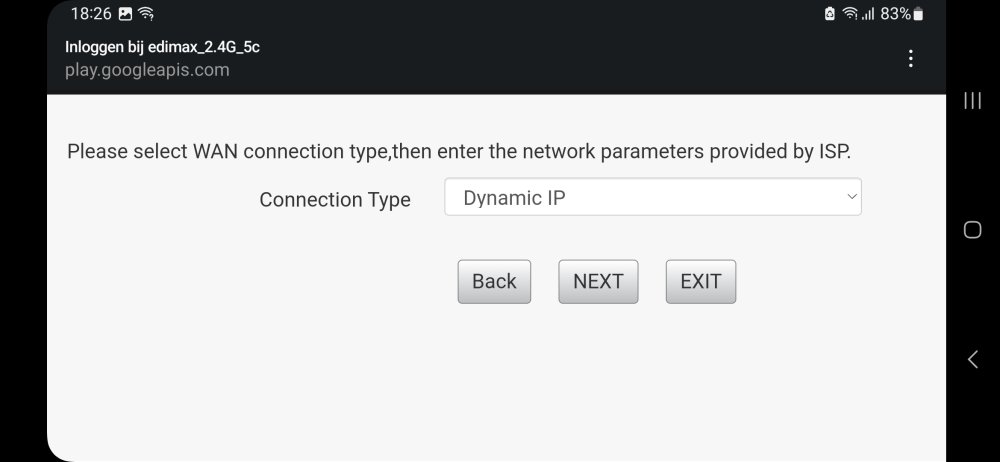Tap the image notification icon
Screen dimensions: 1000x462
[x=125, y=14]
